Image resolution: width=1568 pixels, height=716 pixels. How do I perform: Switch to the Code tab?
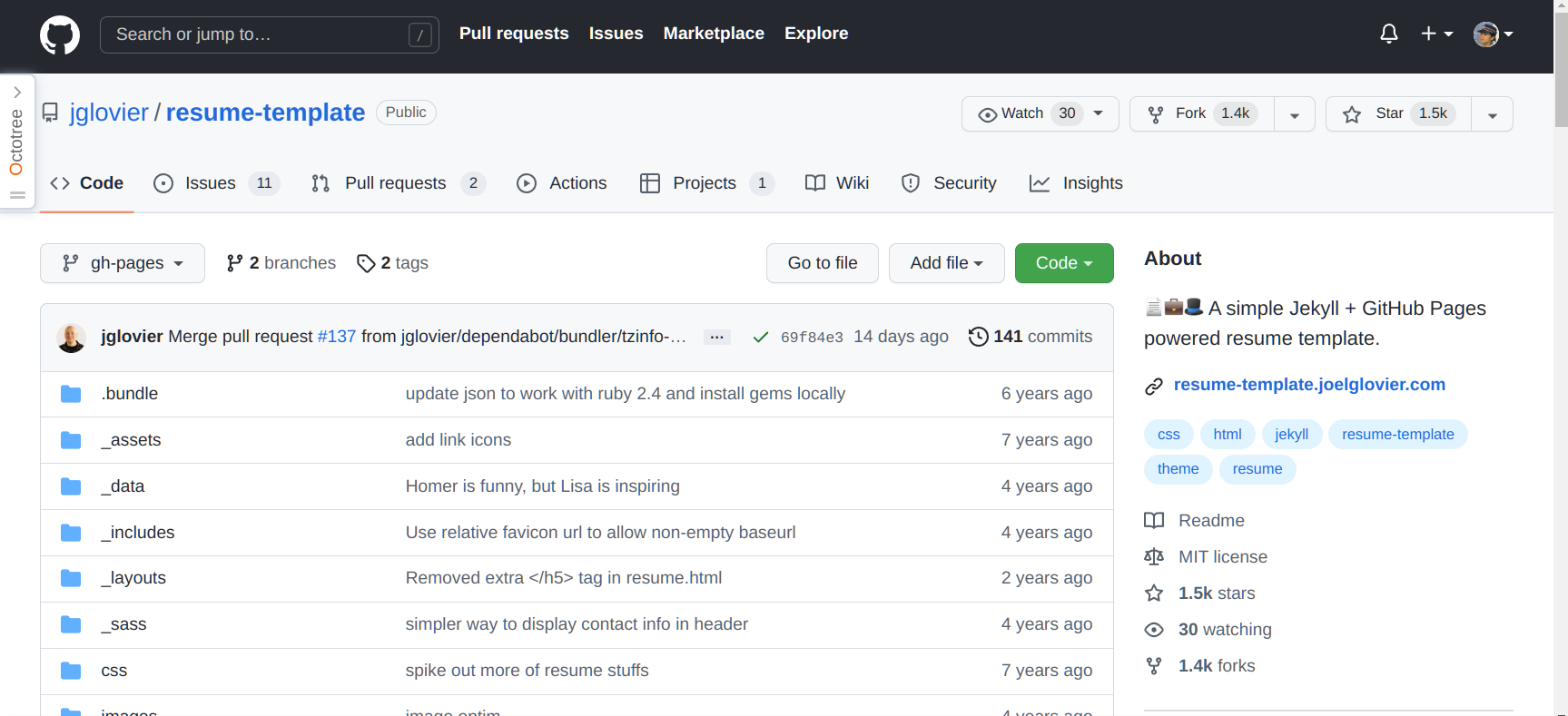click(87, 183)
